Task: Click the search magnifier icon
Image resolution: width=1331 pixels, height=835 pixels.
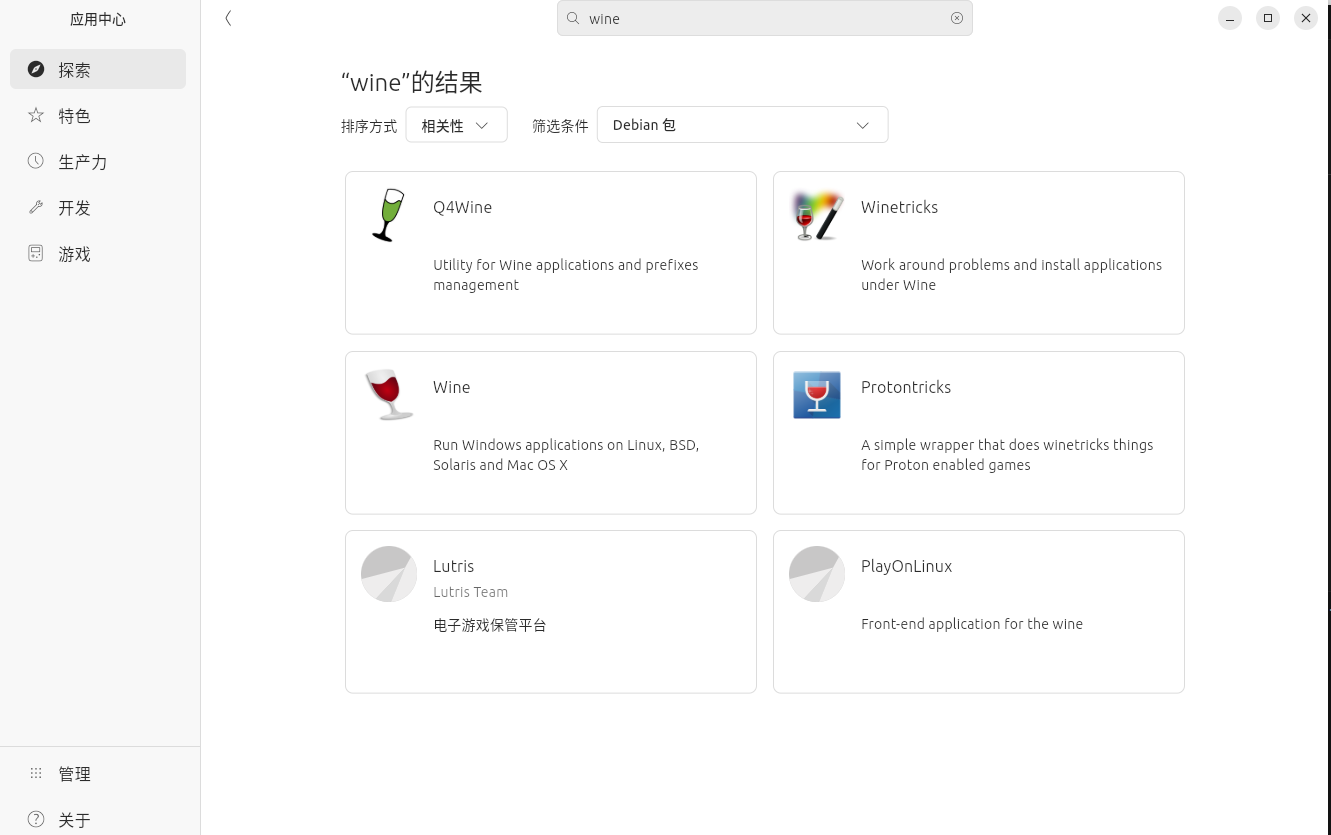Action: 573,18
